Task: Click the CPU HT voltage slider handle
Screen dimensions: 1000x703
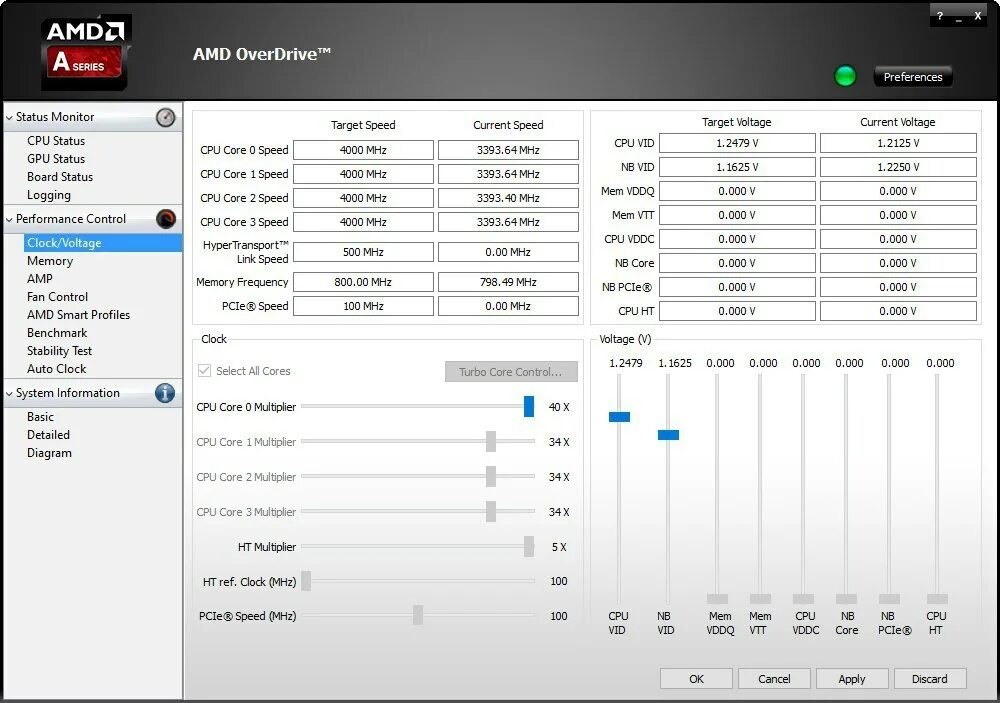Action: tap(937, 598)
